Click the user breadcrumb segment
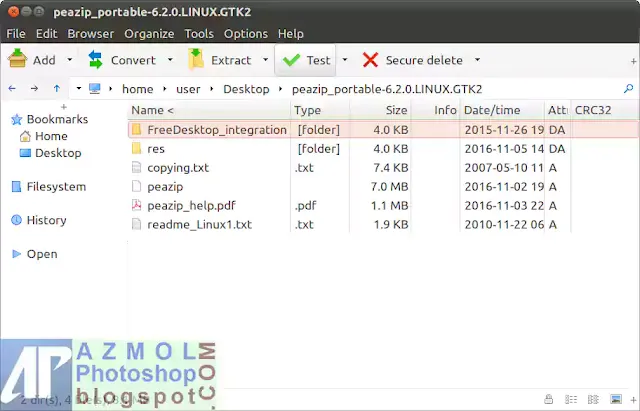 [188, 89]
